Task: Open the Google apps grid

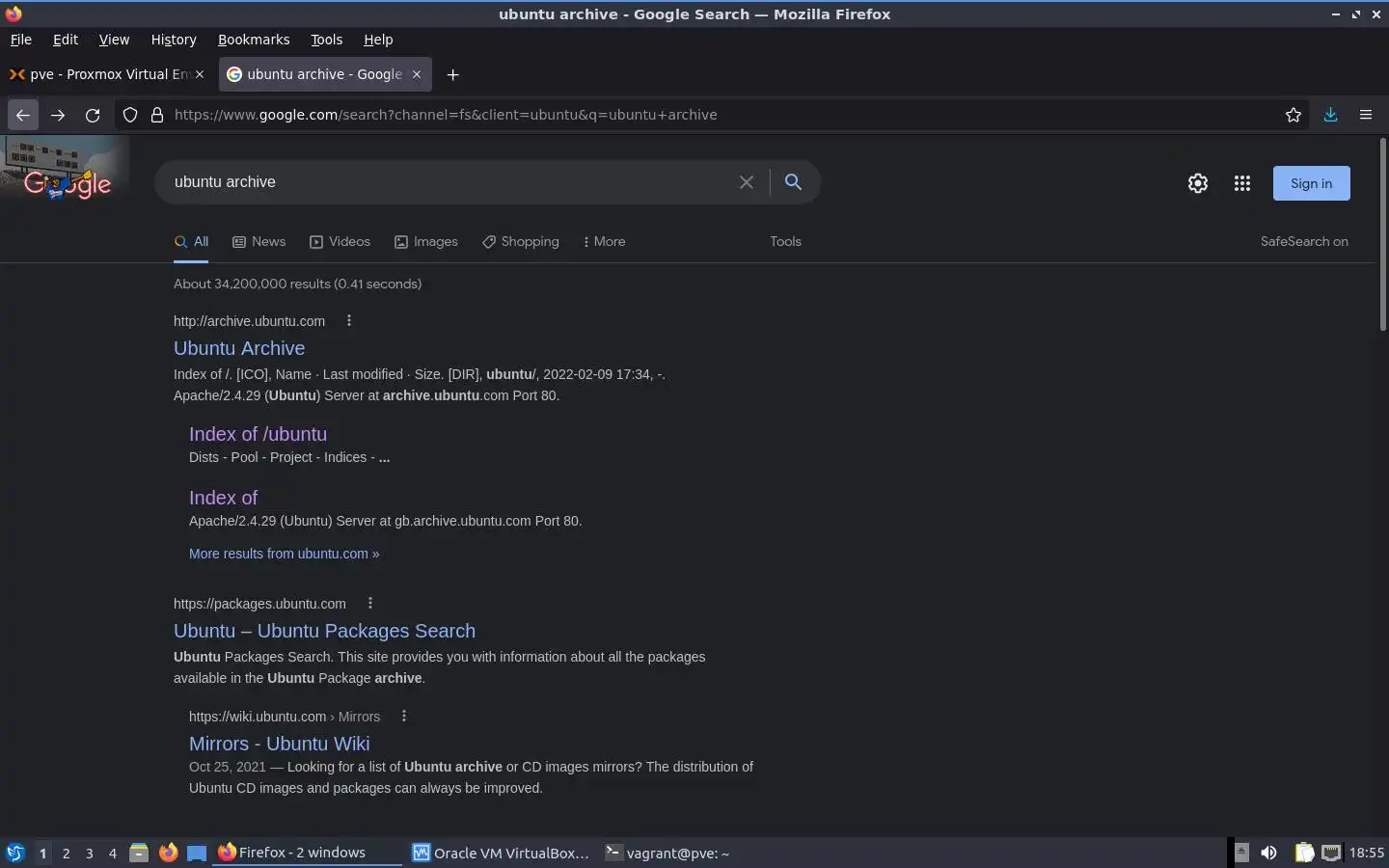Action: (1242, 183)
